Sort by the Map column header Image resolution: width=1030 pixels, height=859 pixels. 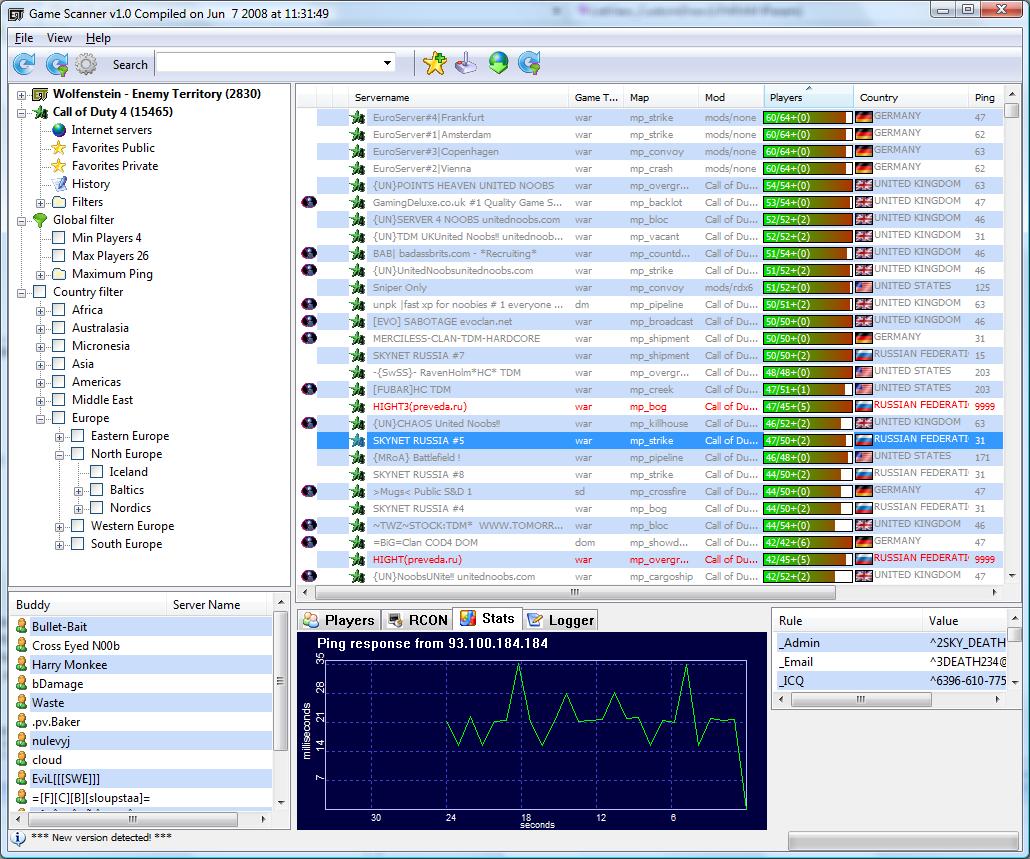tap(660, 97)
